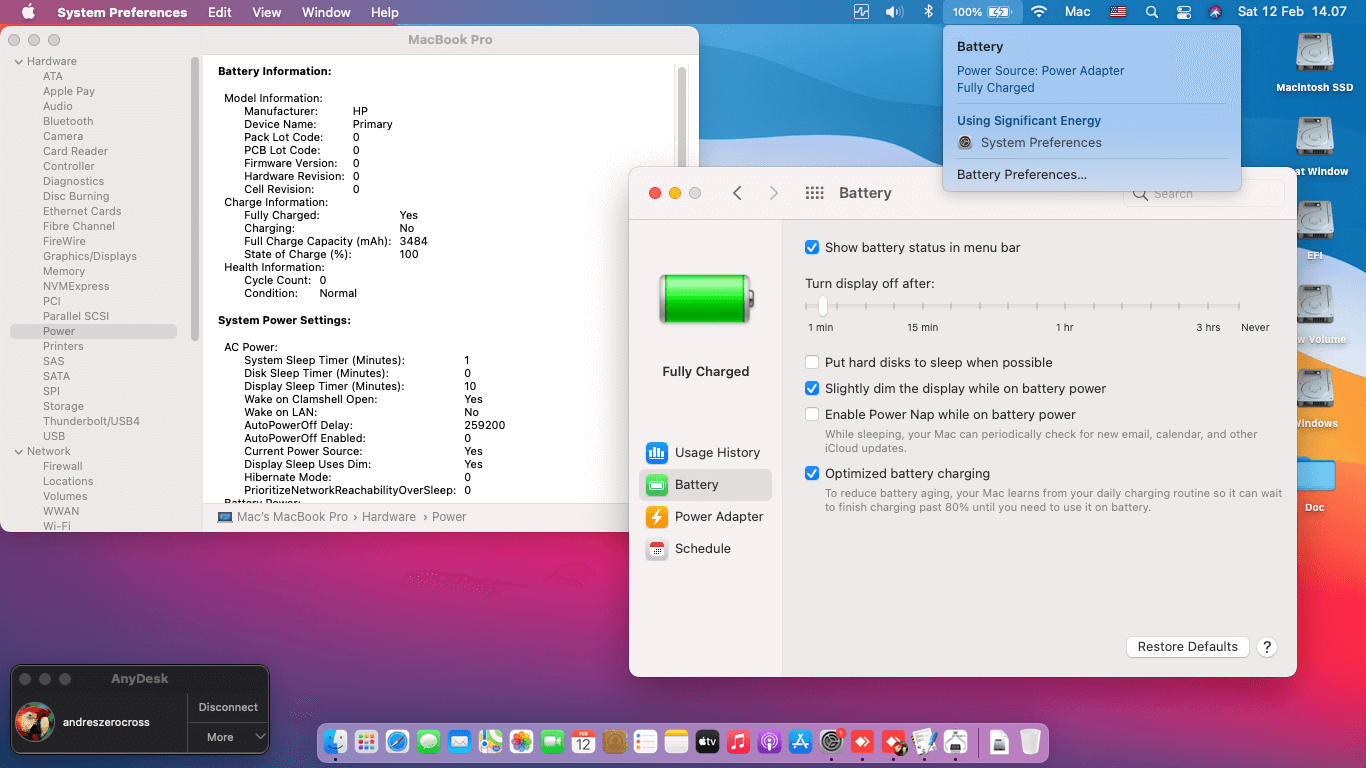Open the Macintosh SSD desktop drive
This screenshot has width=1366, height=768.
[x=1314, y=62]
